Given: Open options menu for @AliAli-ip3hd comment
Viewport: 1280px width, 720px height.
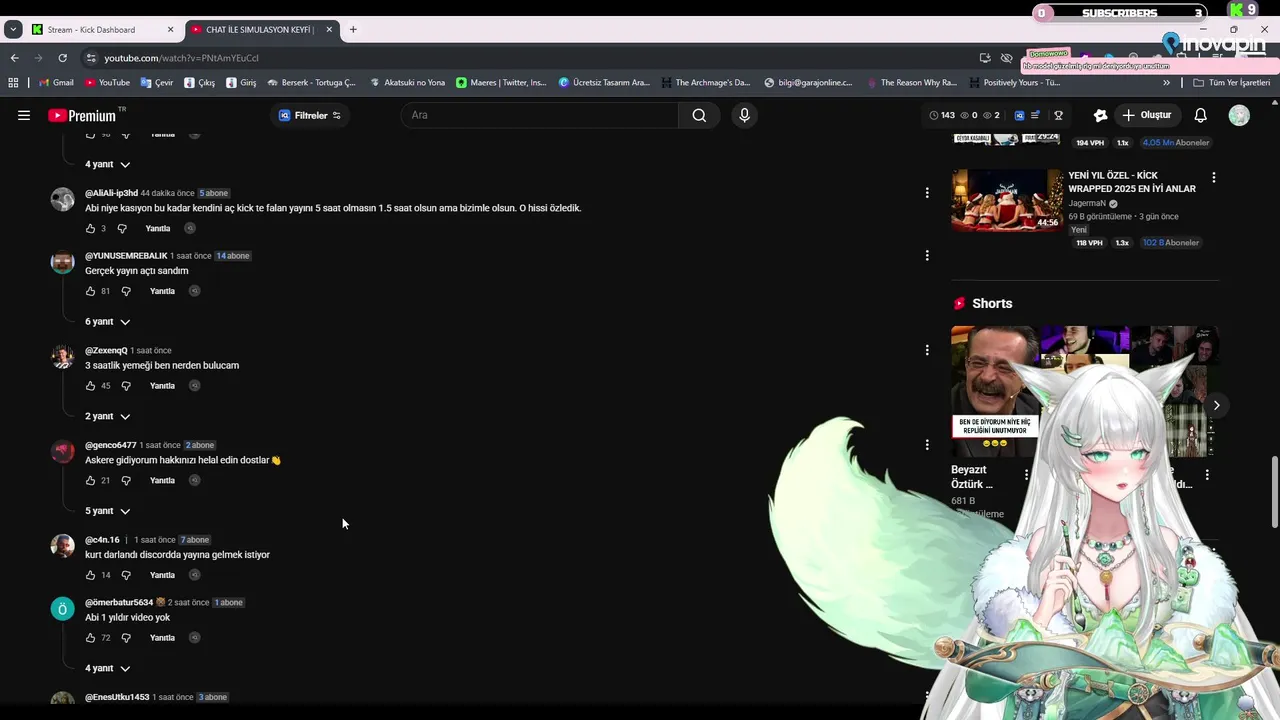Looking at the screenshot, I should click(x=927, y=192).
